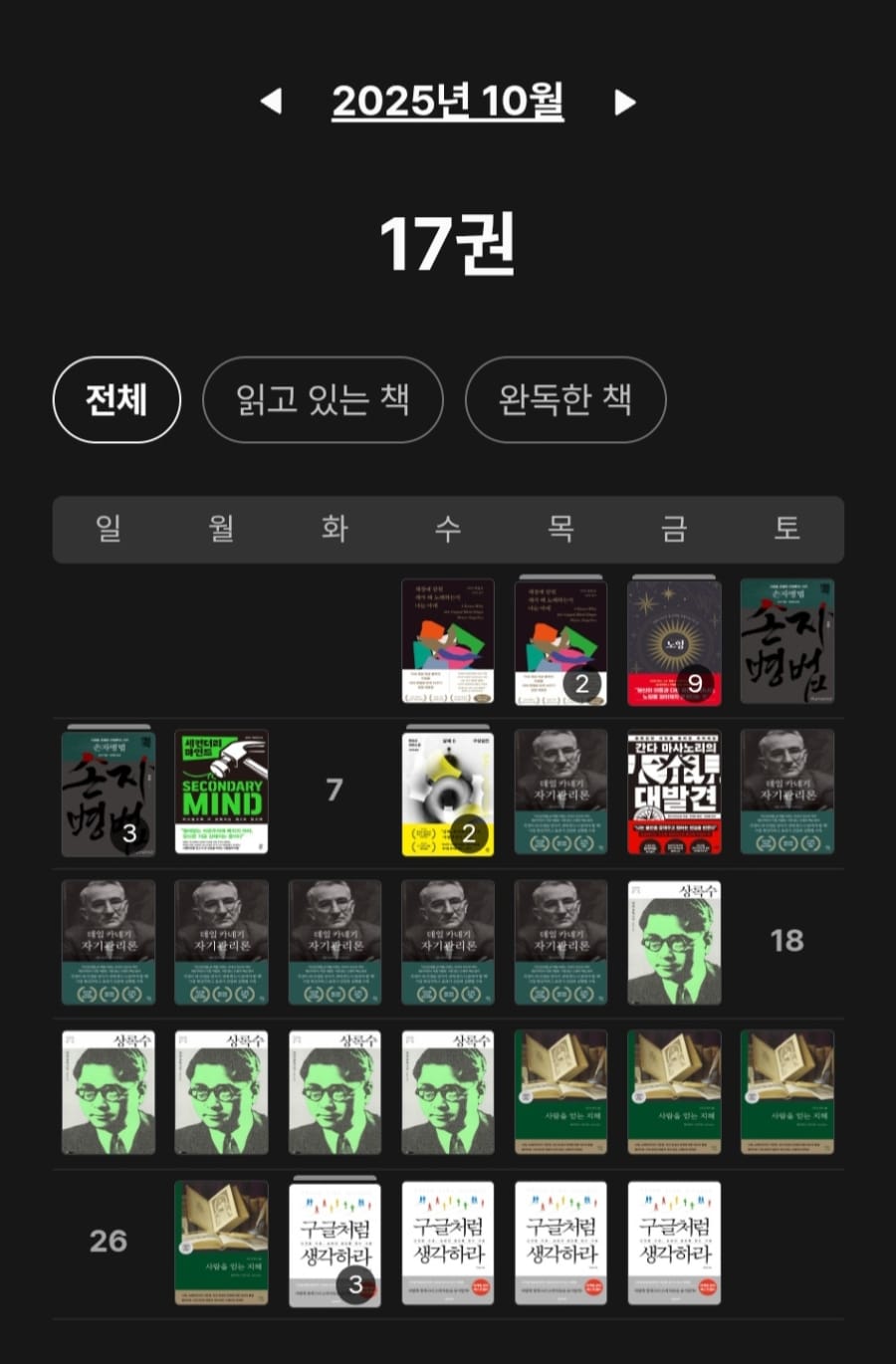Tap the badge showing 3 on 손자병법 cover

point(128,833)
